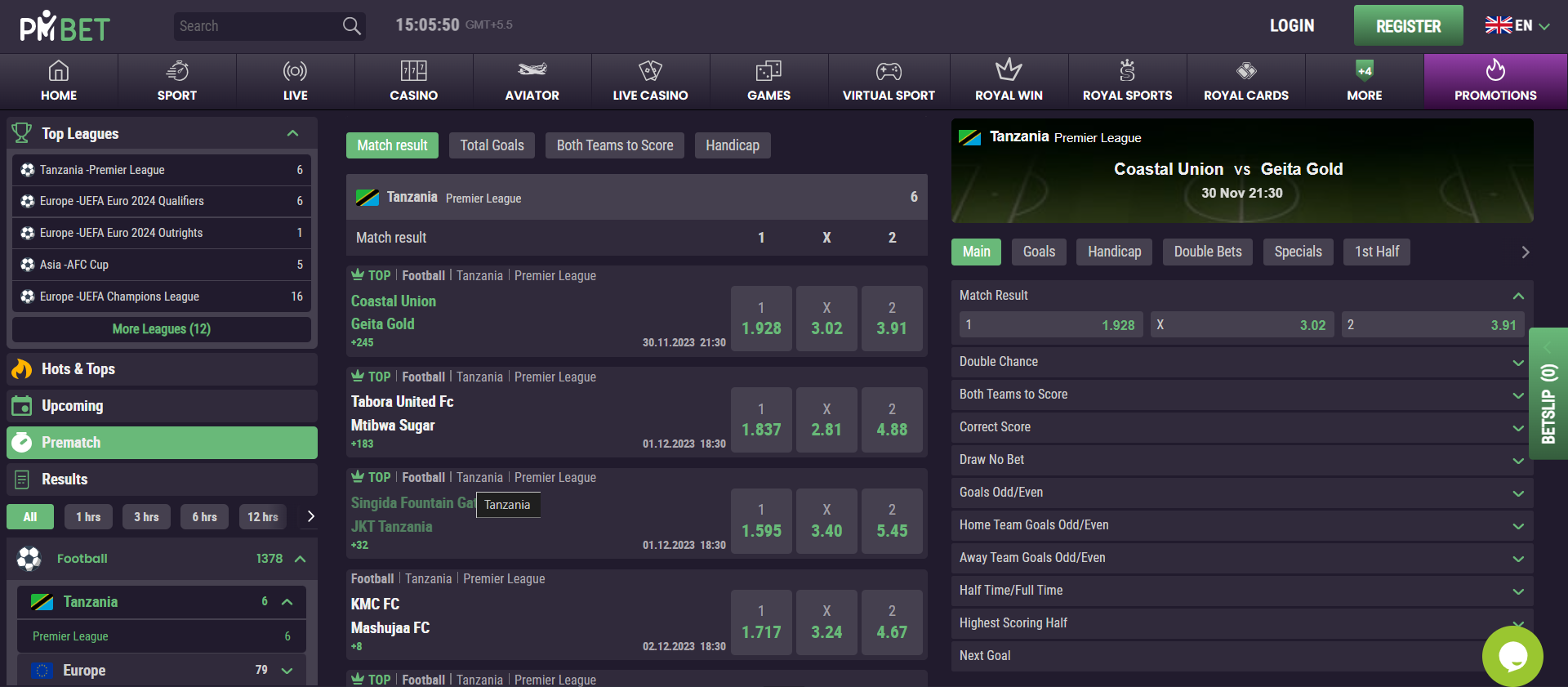
Task: Expand the Draw No Bet market
Action: coord(1242,460)
